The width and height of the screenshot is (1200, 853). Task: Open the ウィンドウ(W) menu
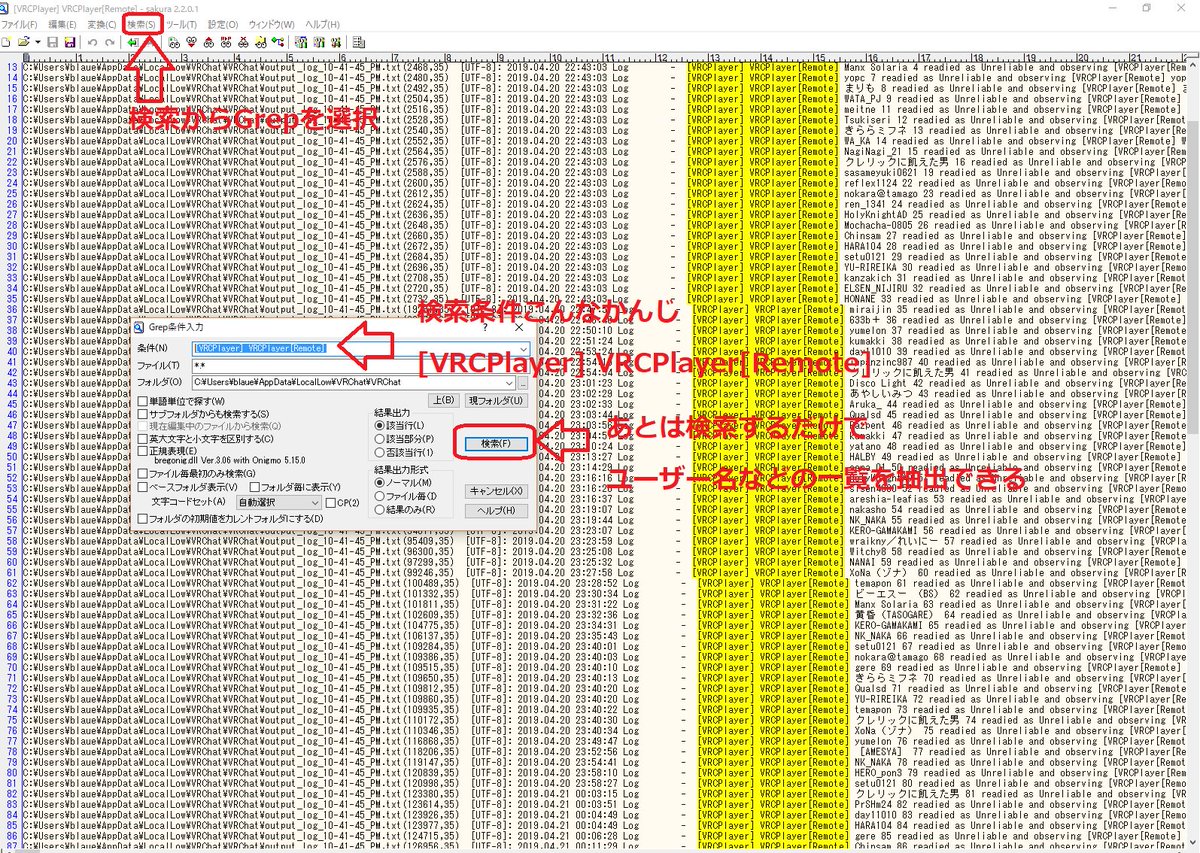click(x=272, y=23)
